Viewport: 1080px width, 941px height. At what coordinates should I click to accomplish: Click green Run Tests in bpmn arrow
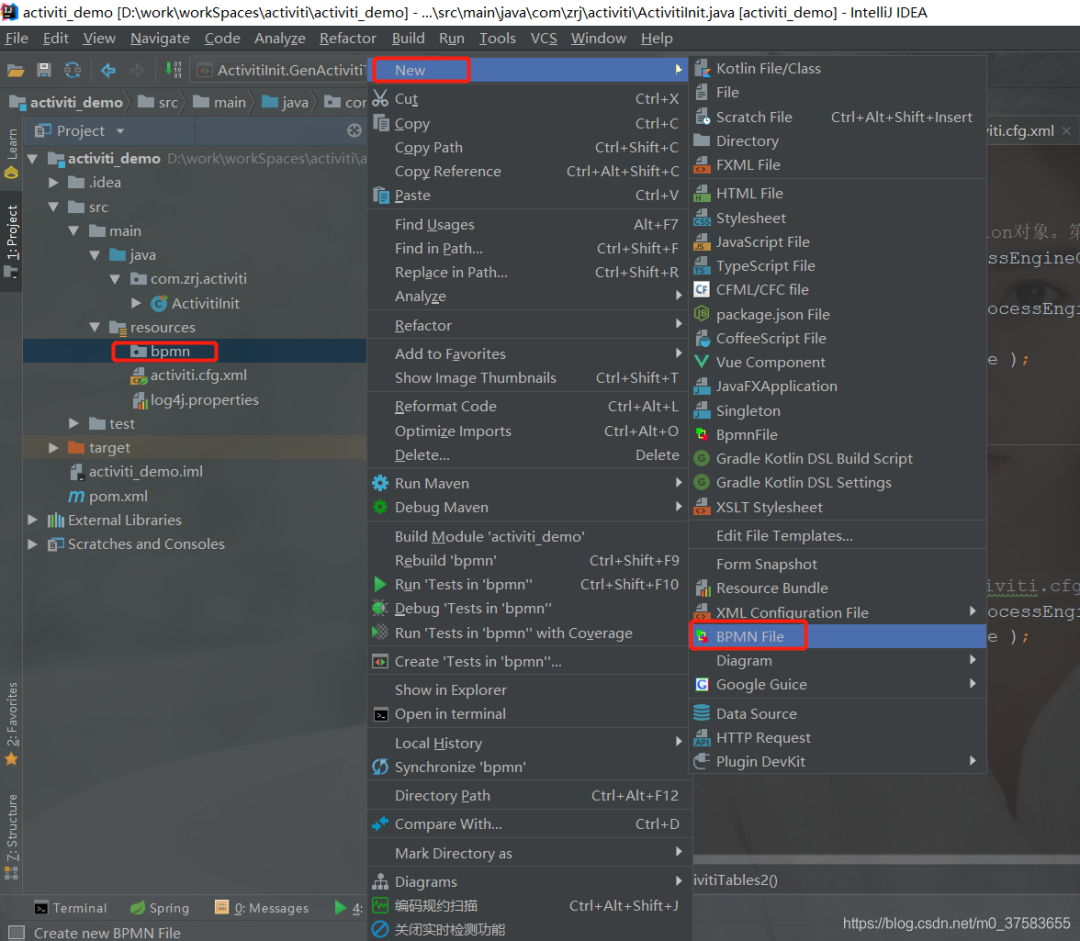point(380,584)
